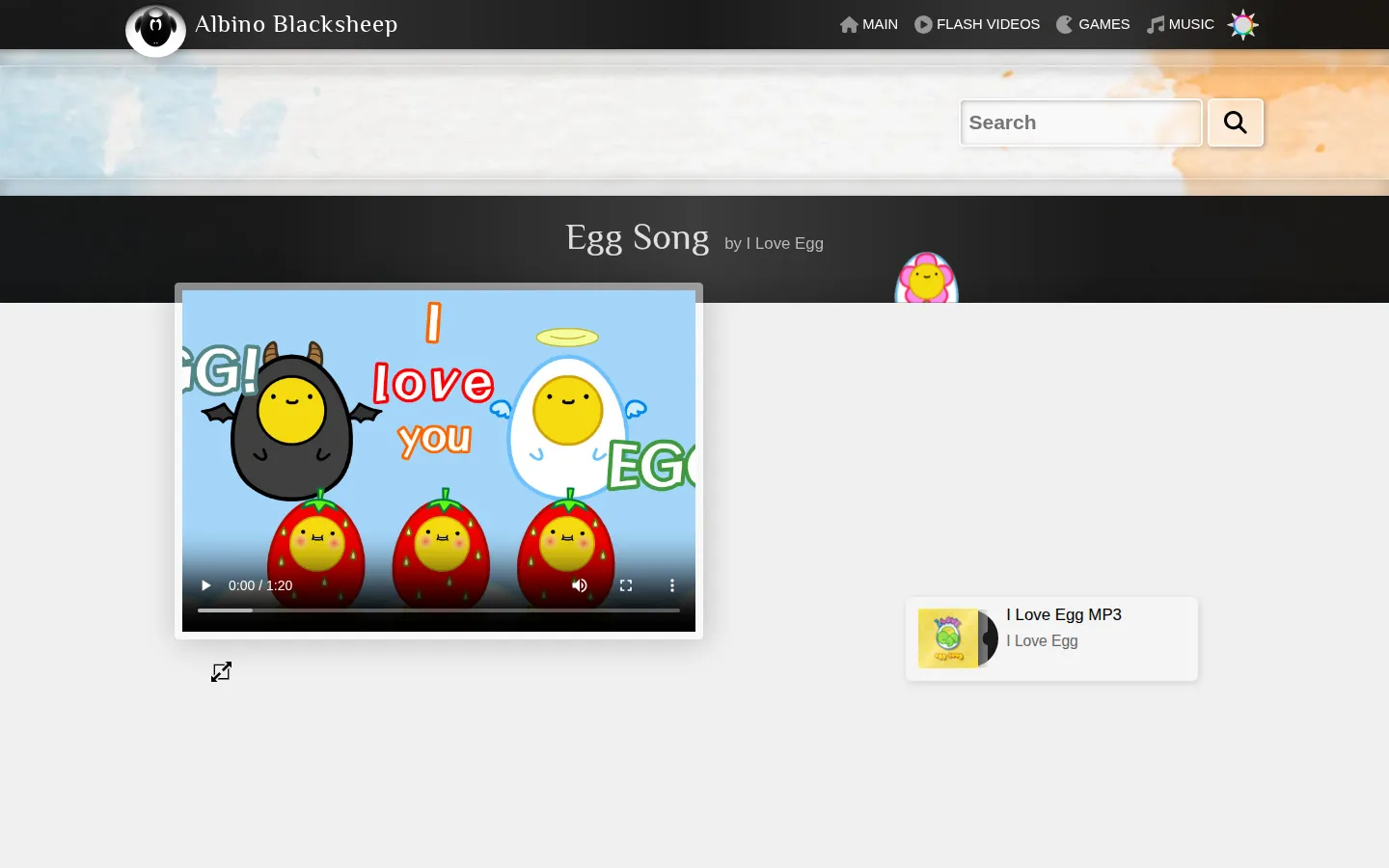Click the I Love Egg album thumbnail

[x=957, y=638]
